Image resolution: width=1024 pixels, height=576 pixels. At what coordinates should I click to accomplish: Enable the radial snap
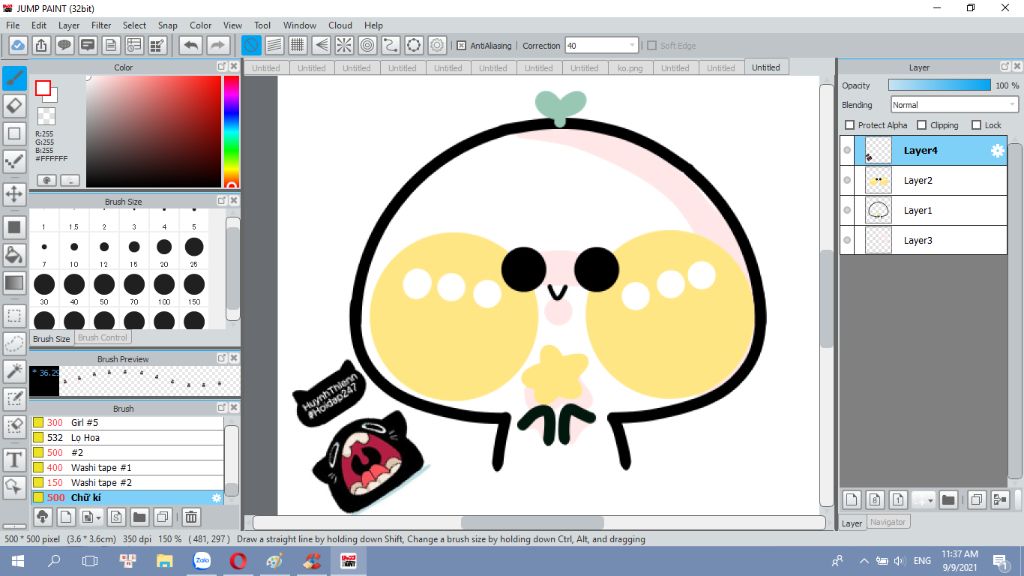pyautogui.click(x=344, y=45)
